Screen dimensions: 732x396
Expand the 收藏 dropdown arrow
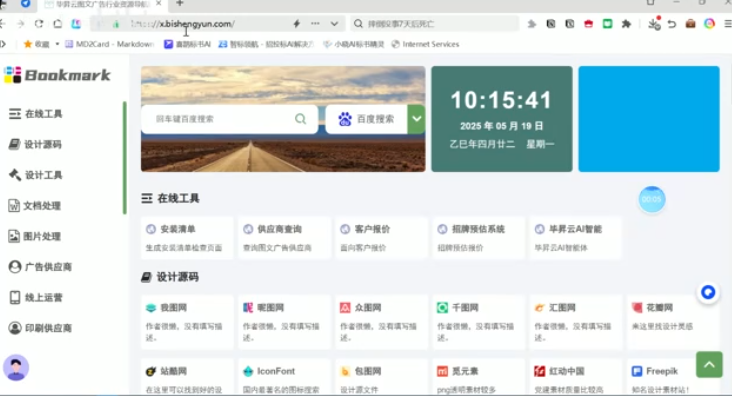(57, 44)
